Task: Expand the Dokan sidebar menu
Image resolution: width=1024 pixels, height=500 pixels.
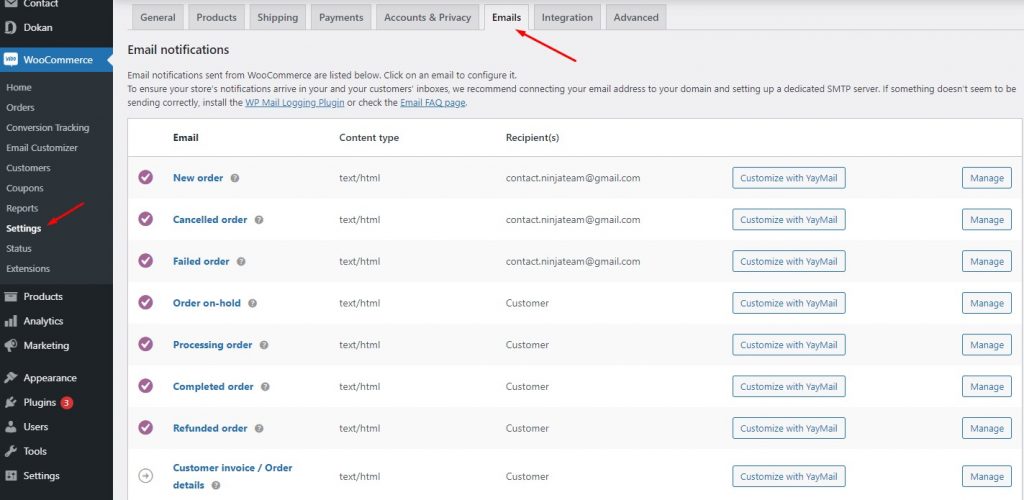Action: [38, 27]
